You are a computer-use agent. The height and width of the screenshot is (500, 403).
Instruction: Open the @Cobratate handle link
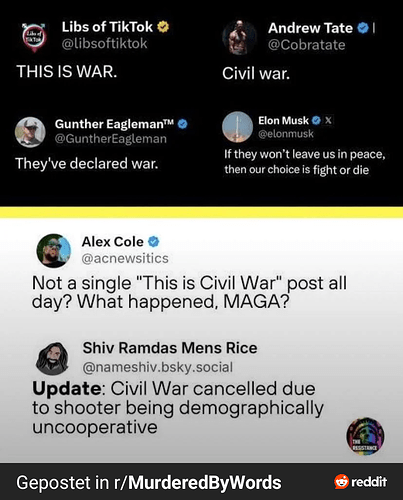coord(307,45)
